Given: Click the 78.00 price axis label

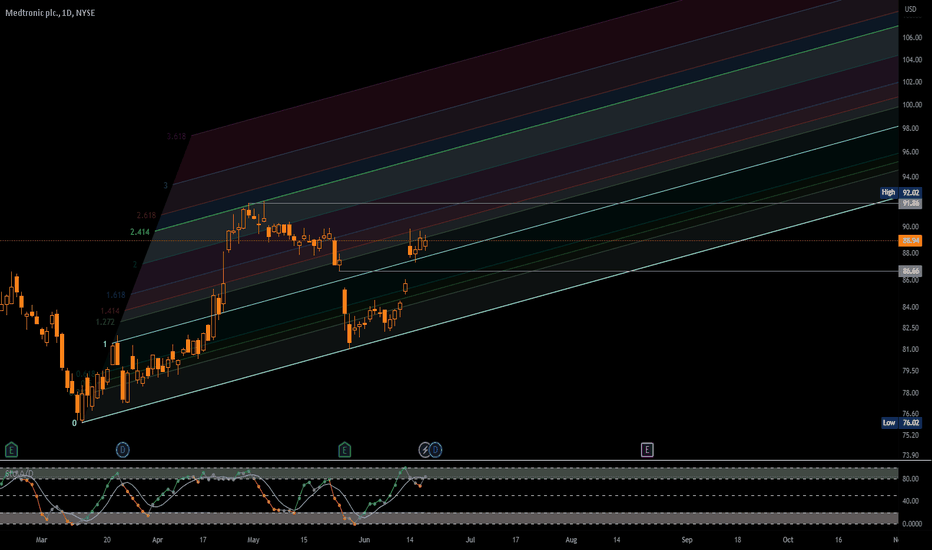Looking at the screenshot, I should pos(910,392).
